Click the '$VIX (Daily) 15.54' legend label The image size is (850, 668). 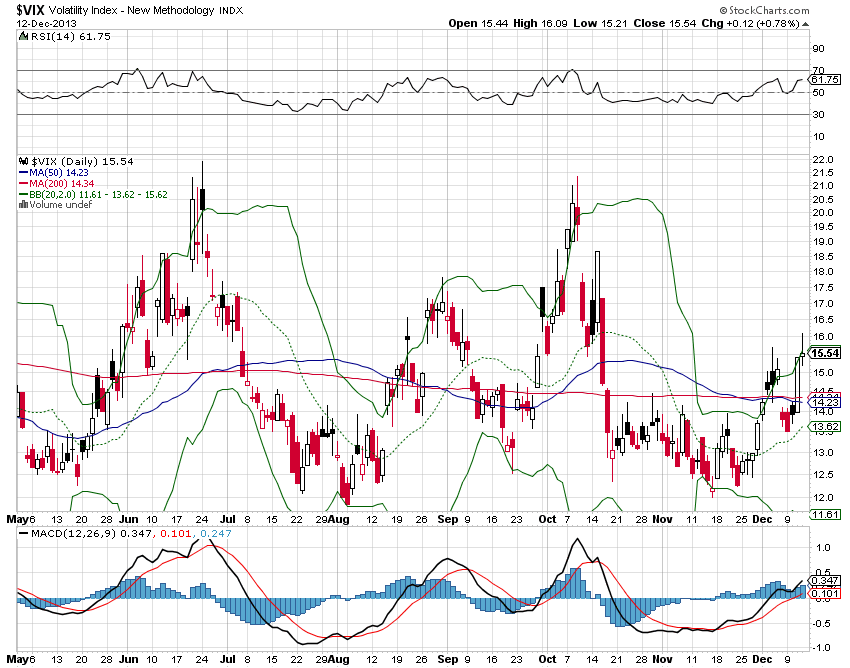click(82, 162)
